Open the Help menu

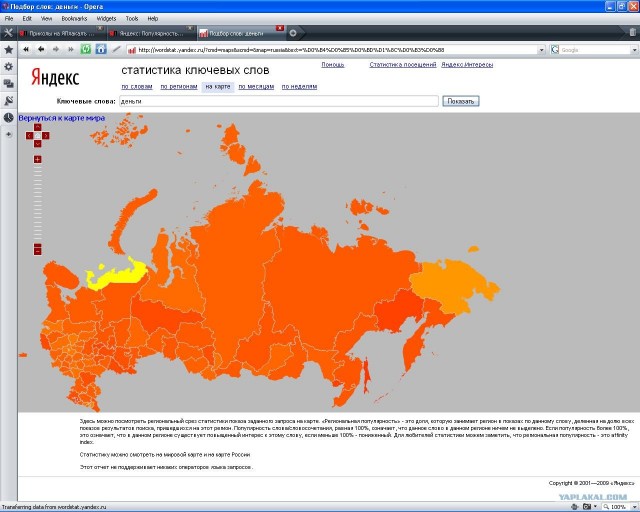coord(153,19)
